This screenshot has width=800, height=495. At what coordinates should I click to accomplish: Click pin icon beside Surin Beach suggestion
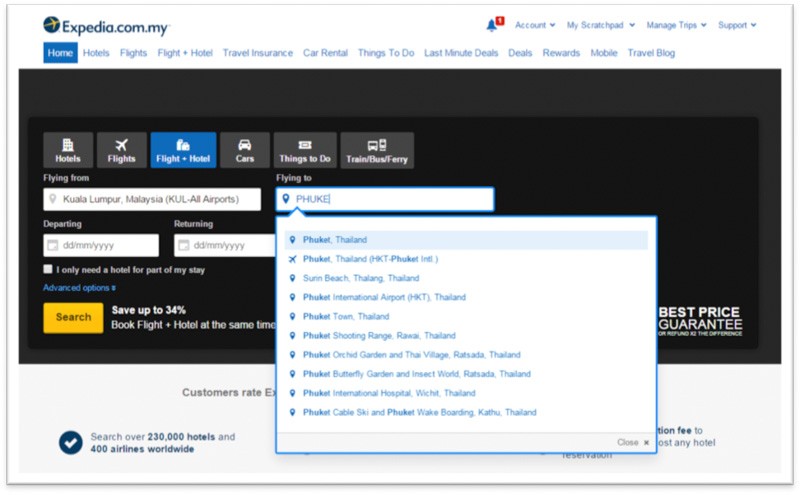click(292, 278)
